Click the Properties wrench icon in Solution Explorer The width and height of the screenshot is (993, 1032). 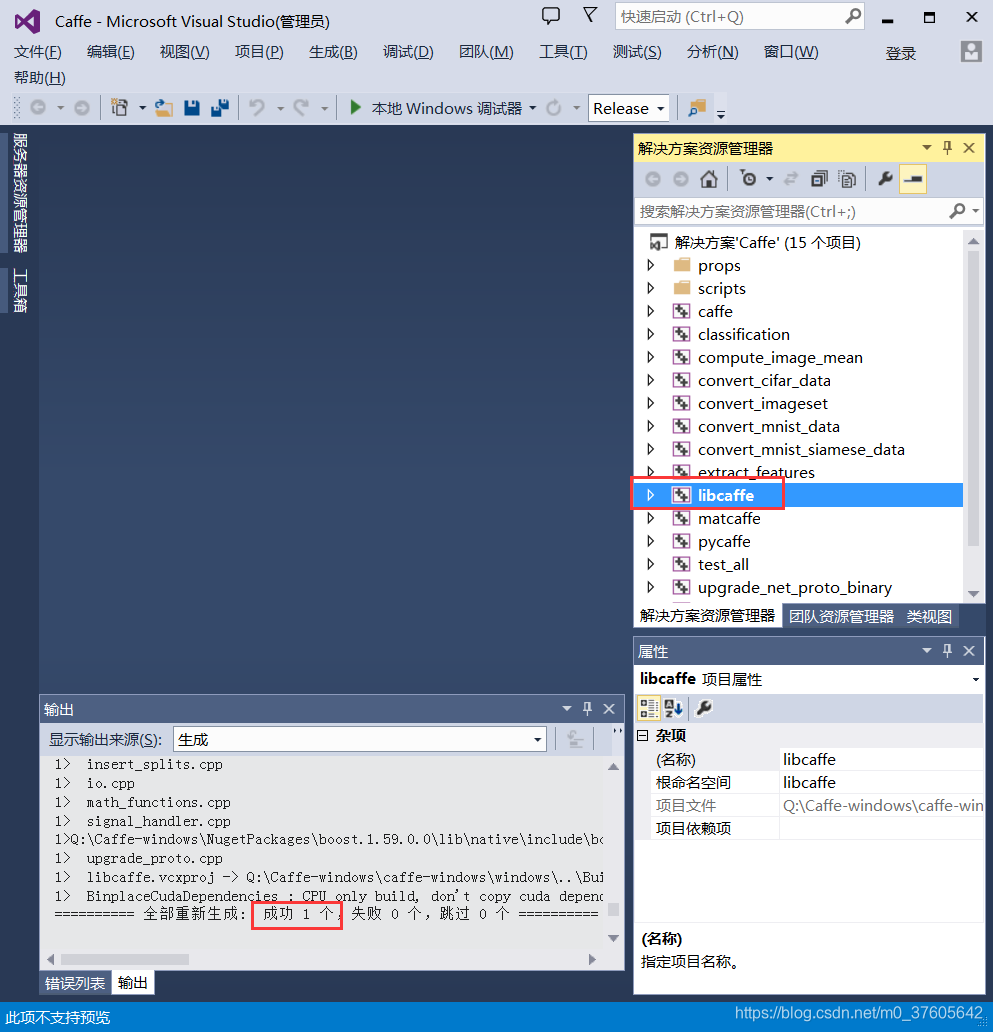point(885,178)
